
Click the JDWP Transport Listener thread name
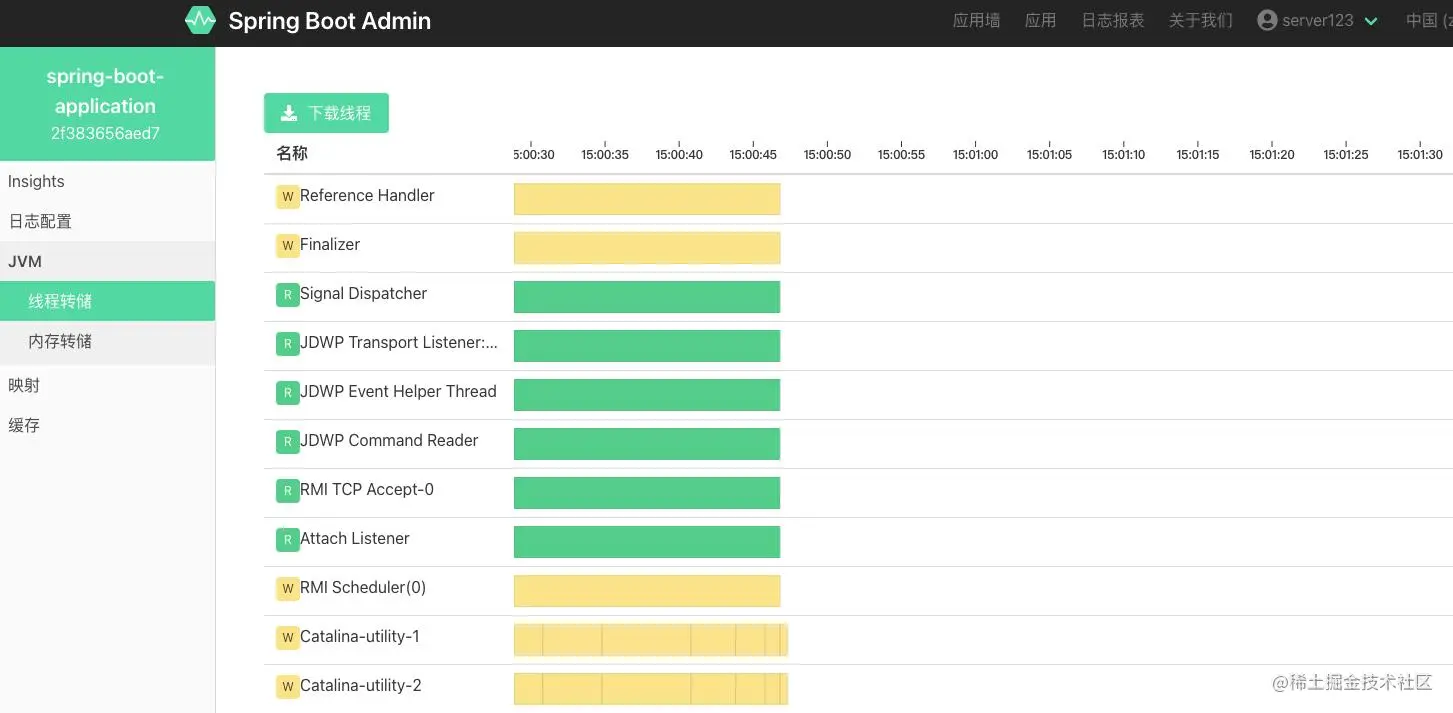point(399,343)
